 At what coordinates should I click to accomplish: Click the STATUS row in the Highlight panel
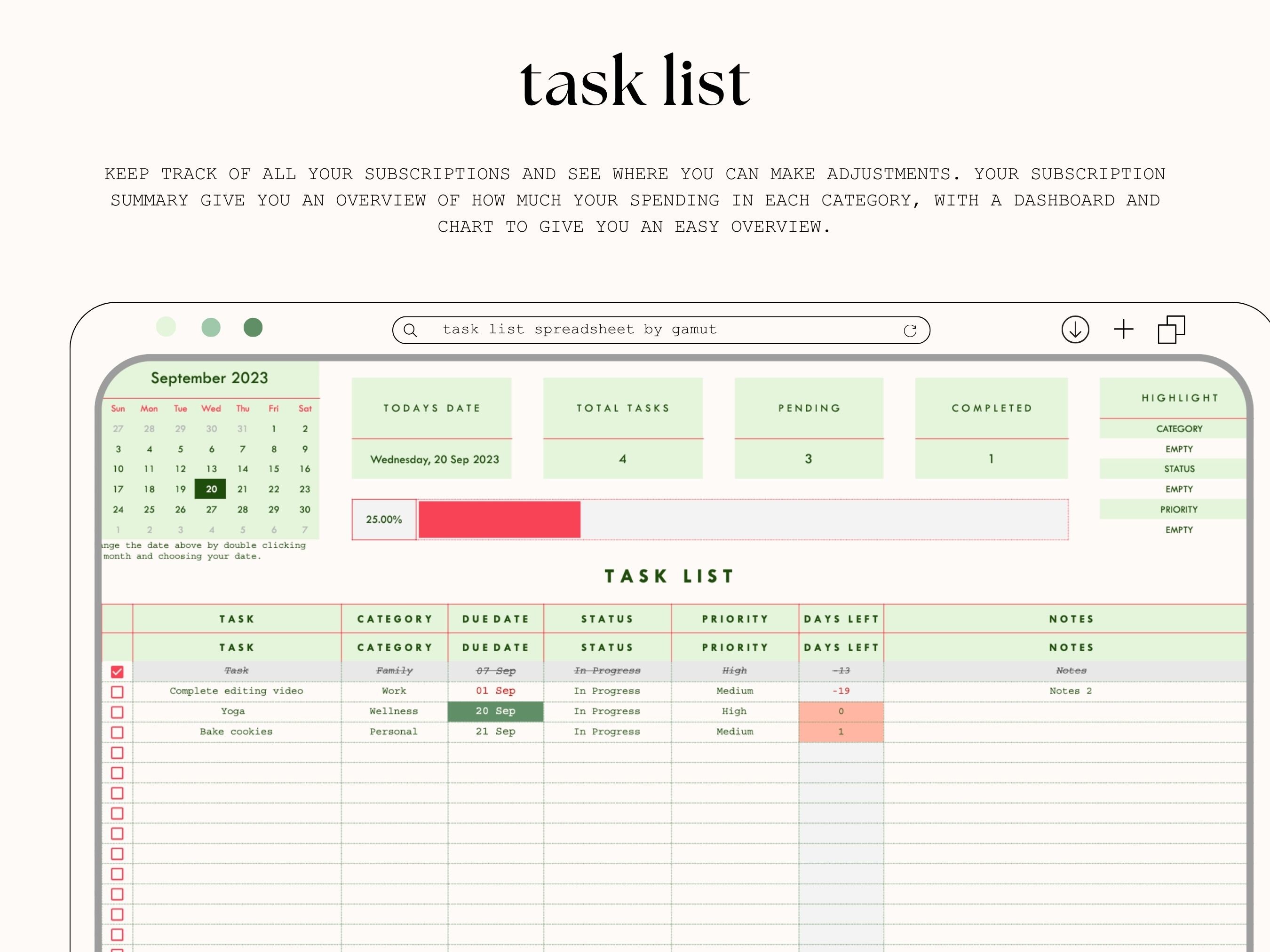(x=1179, y=469)
